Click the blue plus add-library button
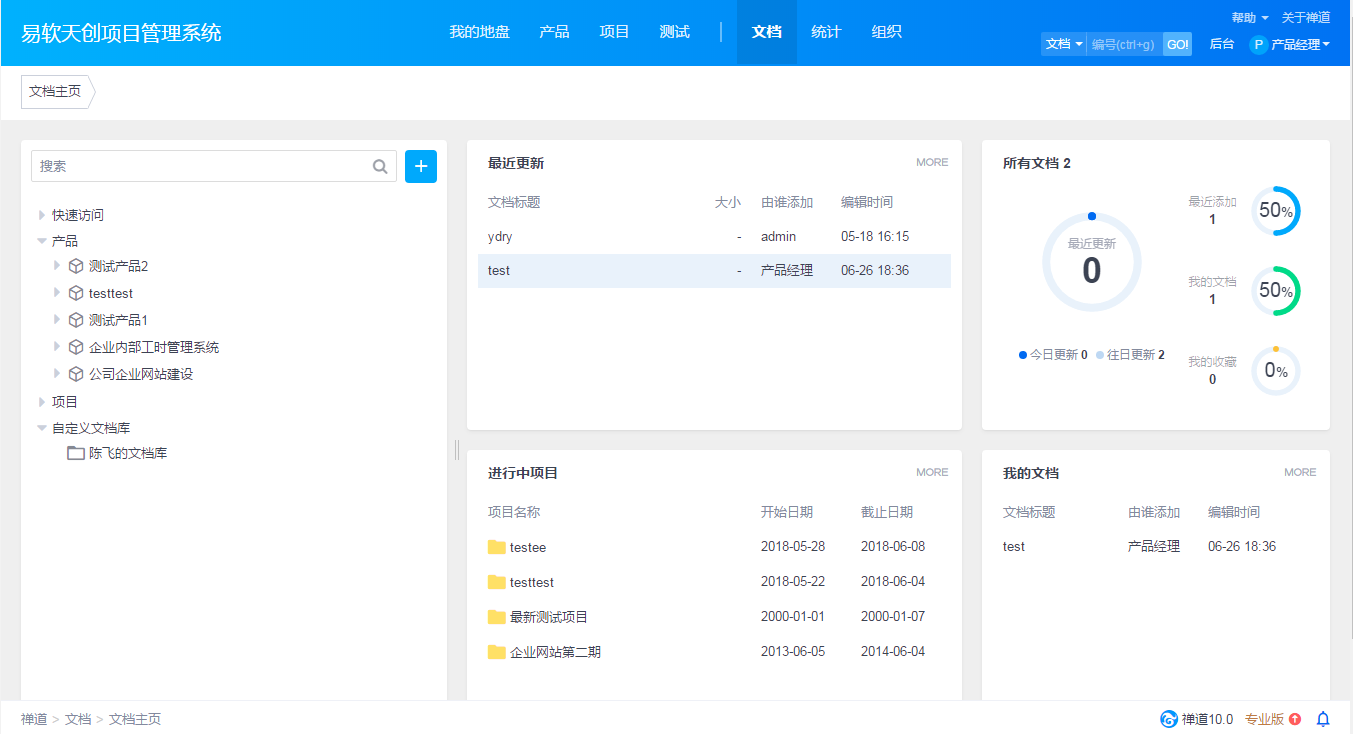 [421, 167]
